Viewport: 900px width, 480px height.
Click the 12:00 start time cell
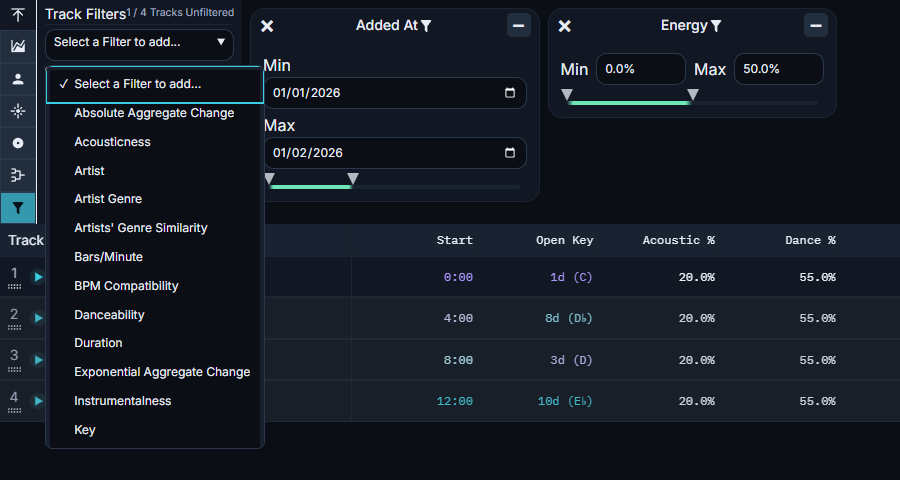click(455, 401)
